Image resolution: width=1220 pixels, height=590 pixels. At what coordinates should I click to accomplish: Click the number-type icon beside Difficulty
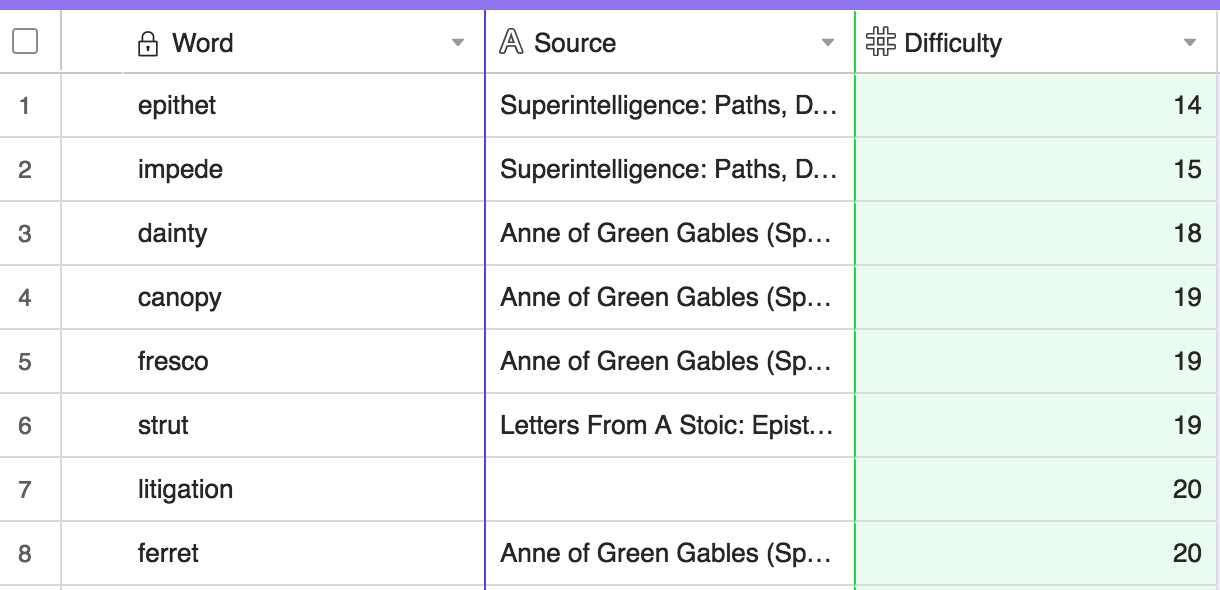coord(880,42)
